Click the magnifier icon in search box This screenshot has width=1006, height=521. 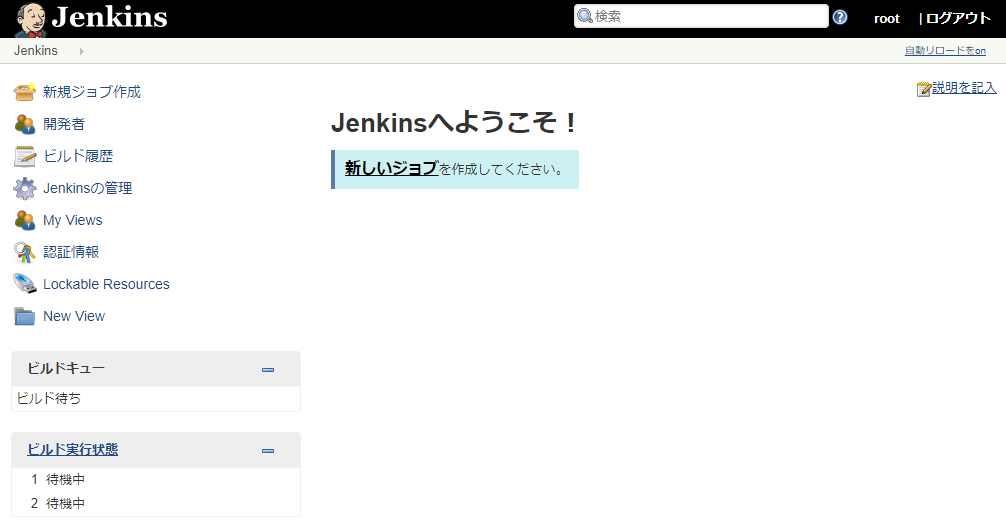tap(584, 16)
